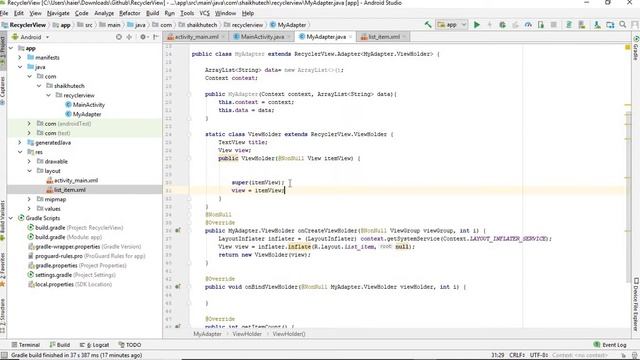The image size is (640, 360).
Task: Switch to the activity_main.xml editor tab
Action: [x=196, y=37]
